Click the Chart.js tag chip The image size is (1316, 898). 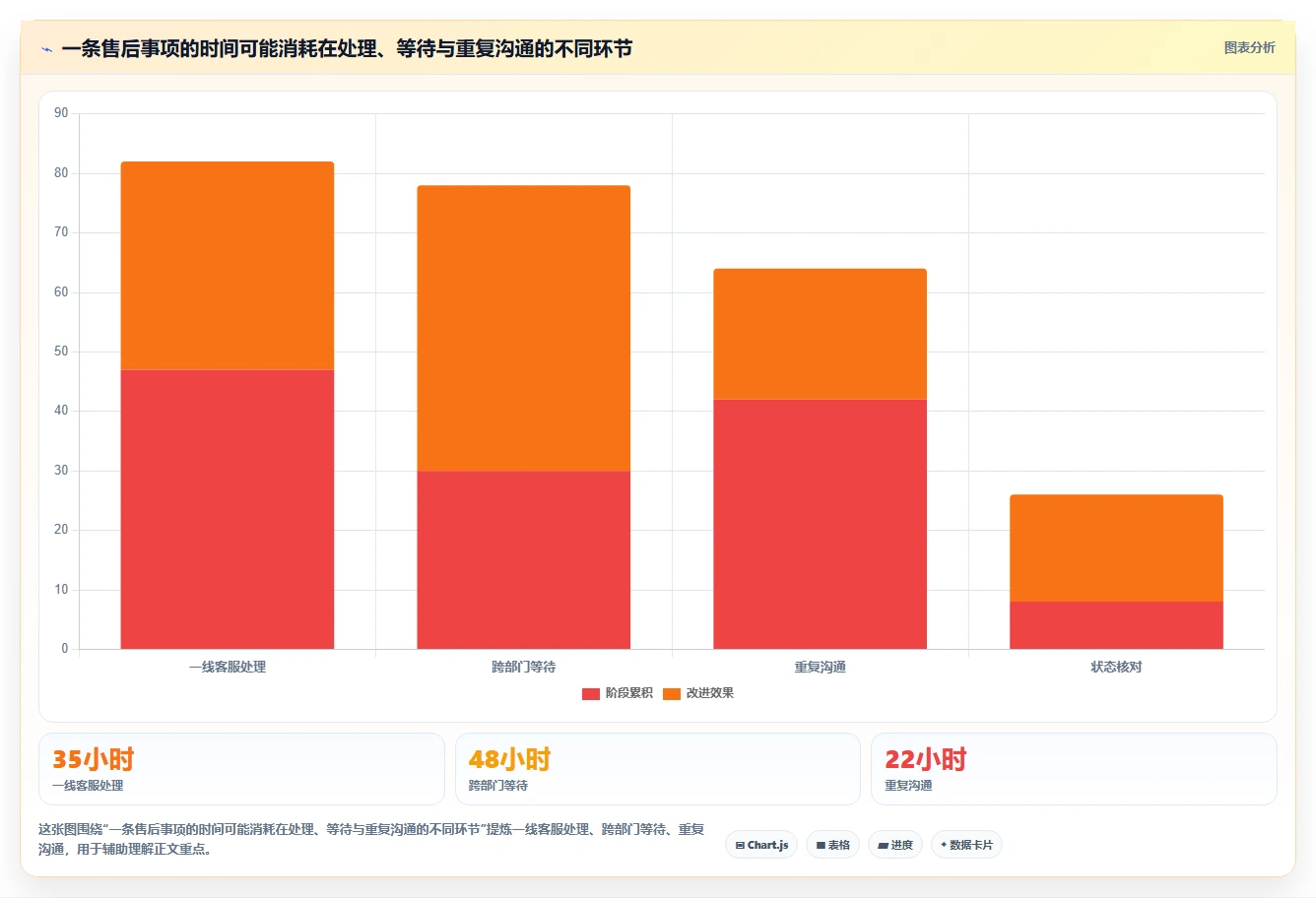pos(761,845)
